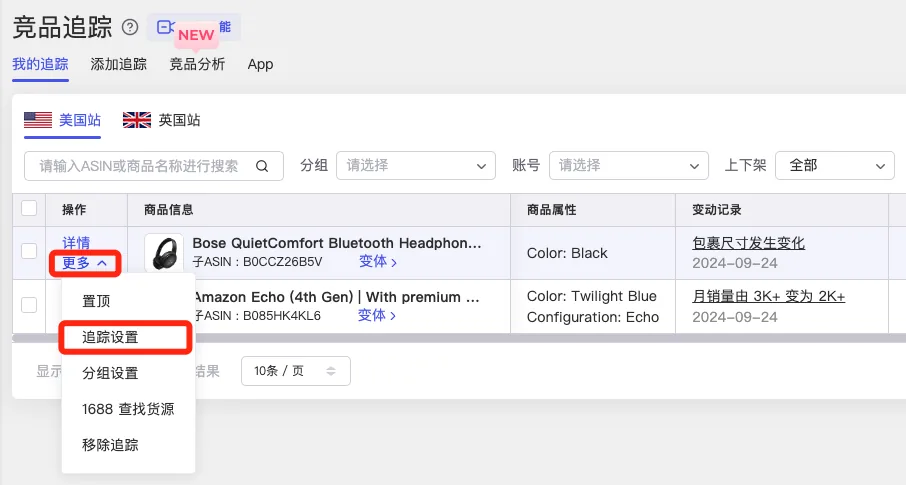Image resolution: width=906 pixels, height=485 pixels.
Task: Open the 竞品分析 tab
Action: (x=197, y=64)
